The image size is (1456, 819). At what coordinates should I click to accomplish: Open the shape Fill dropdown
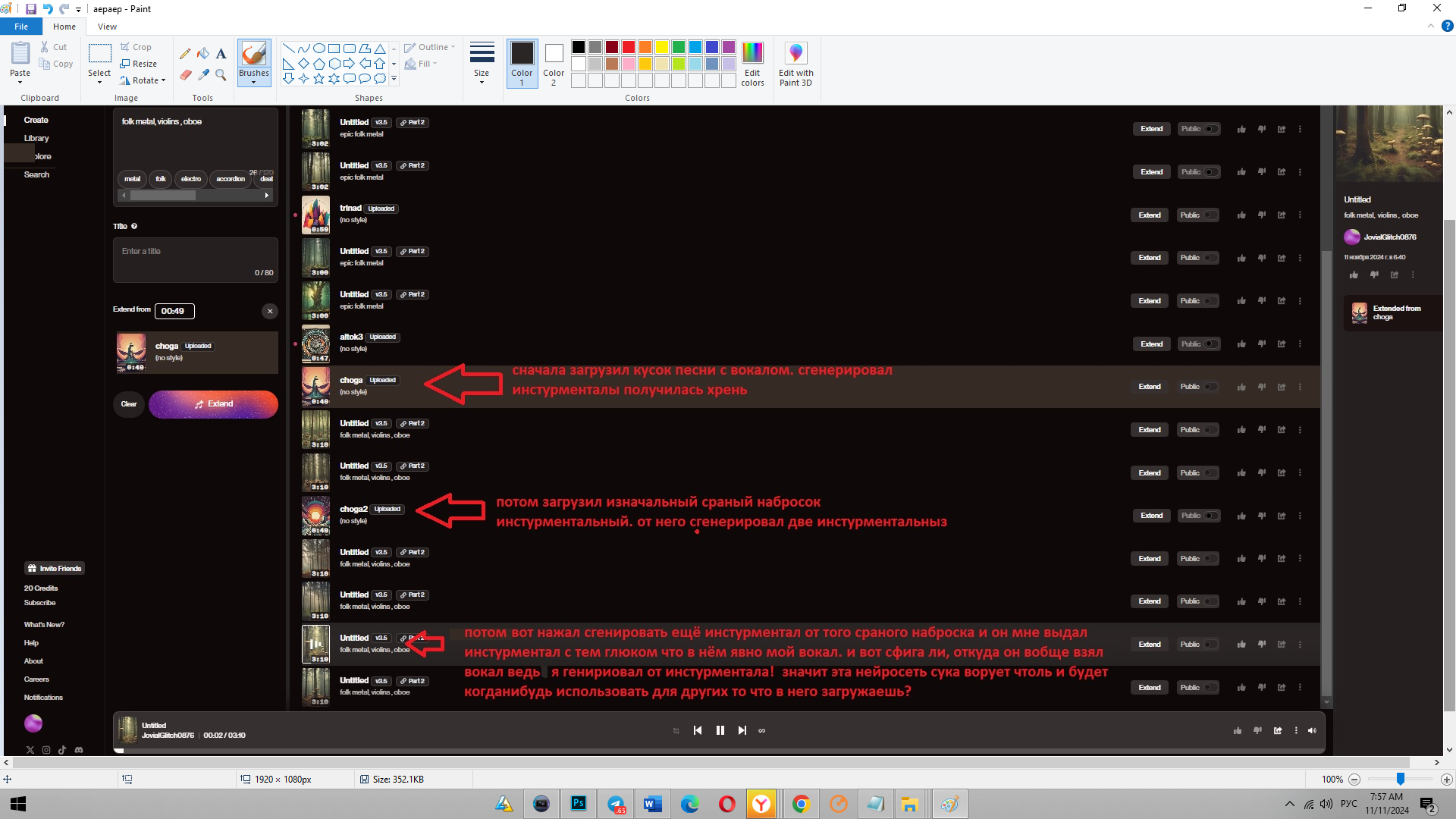(x=422, y=64)
